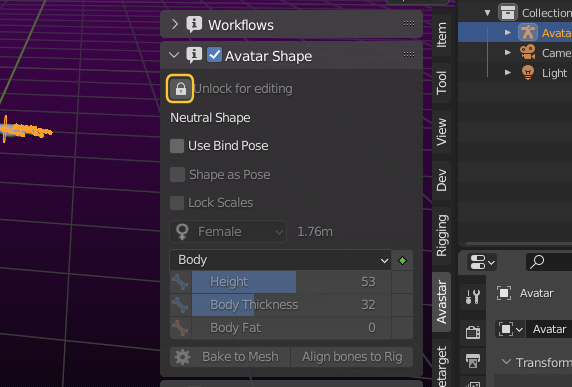
Task: Collapse the Transform panel
Action: tap(506, 362)
